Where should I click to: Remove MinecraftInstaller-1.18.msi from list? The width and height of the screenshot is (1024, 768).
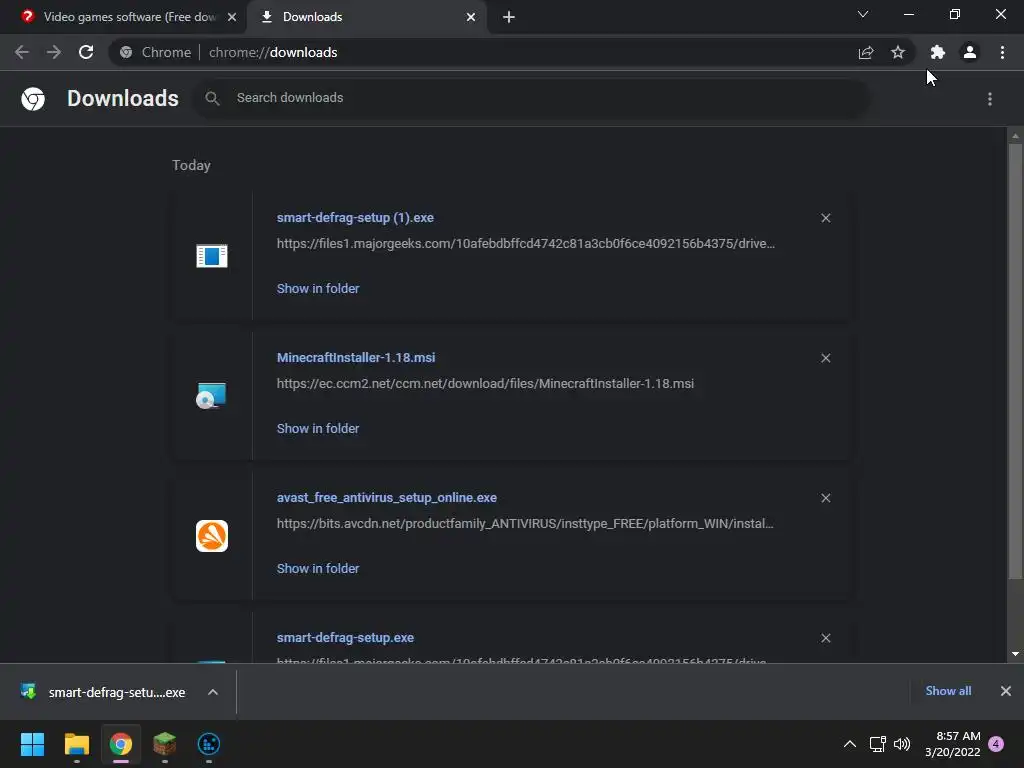825,358
